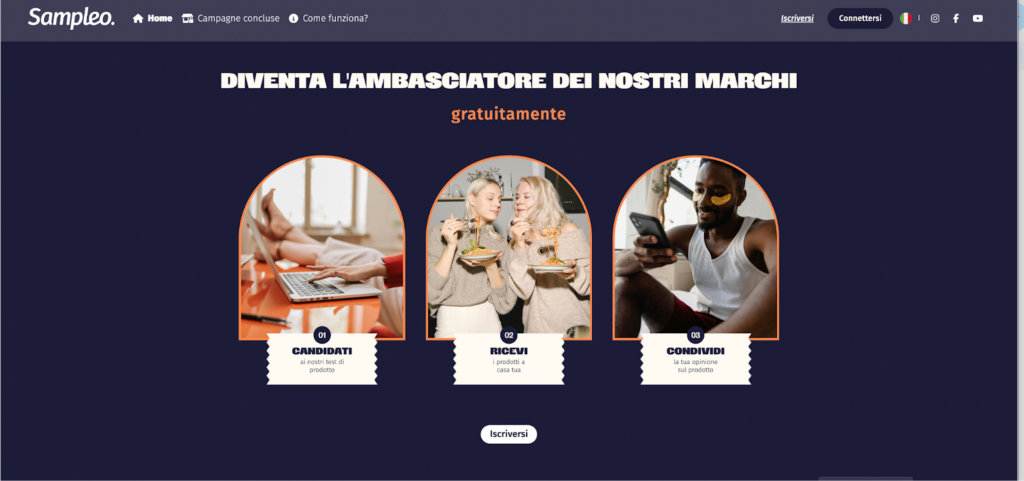Click the Connettersi button
The width and height of the screenshot is (1024, 481).
[860, 18]
